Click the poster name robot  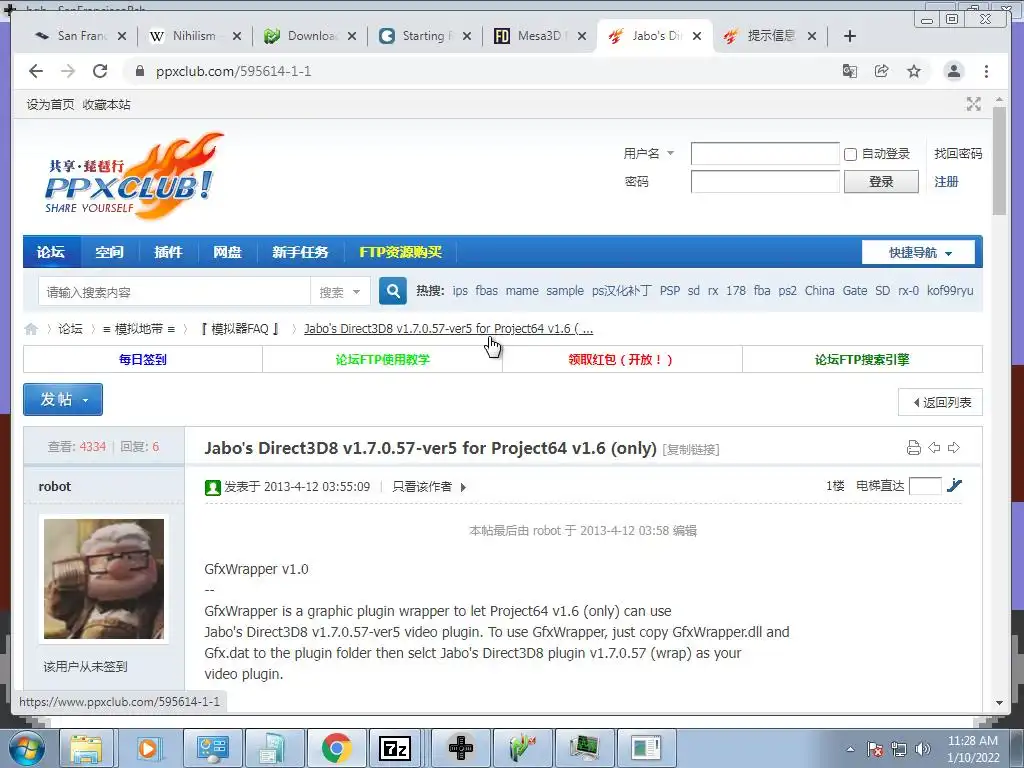[x=55, y=487]
